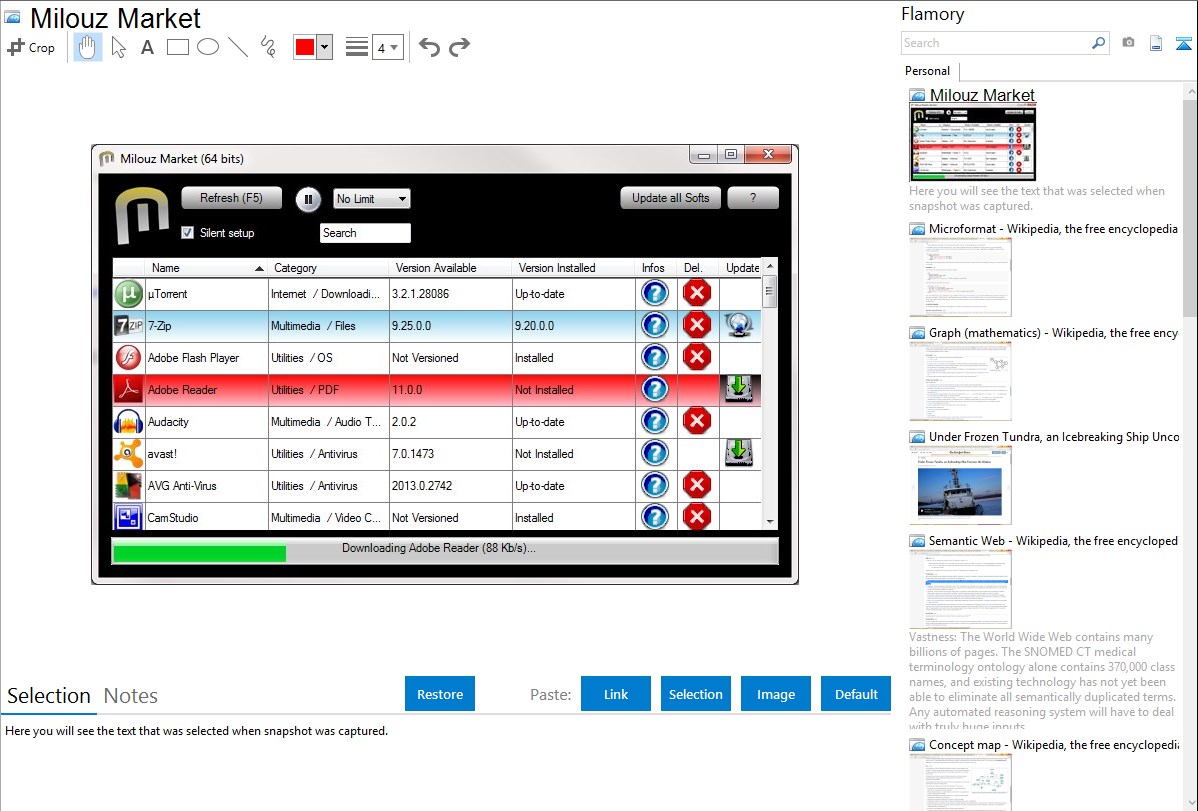Undo the last annotation

429,47
